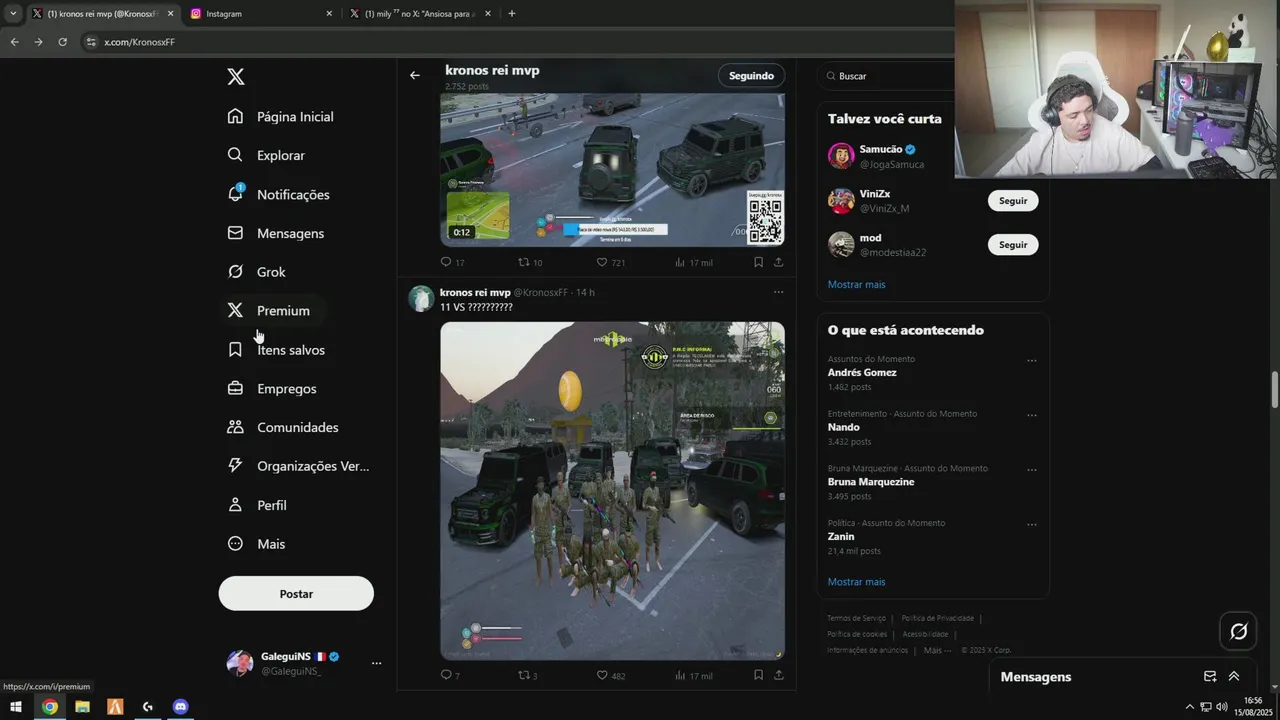Show more suggested accounts below mod

point(856,284)
